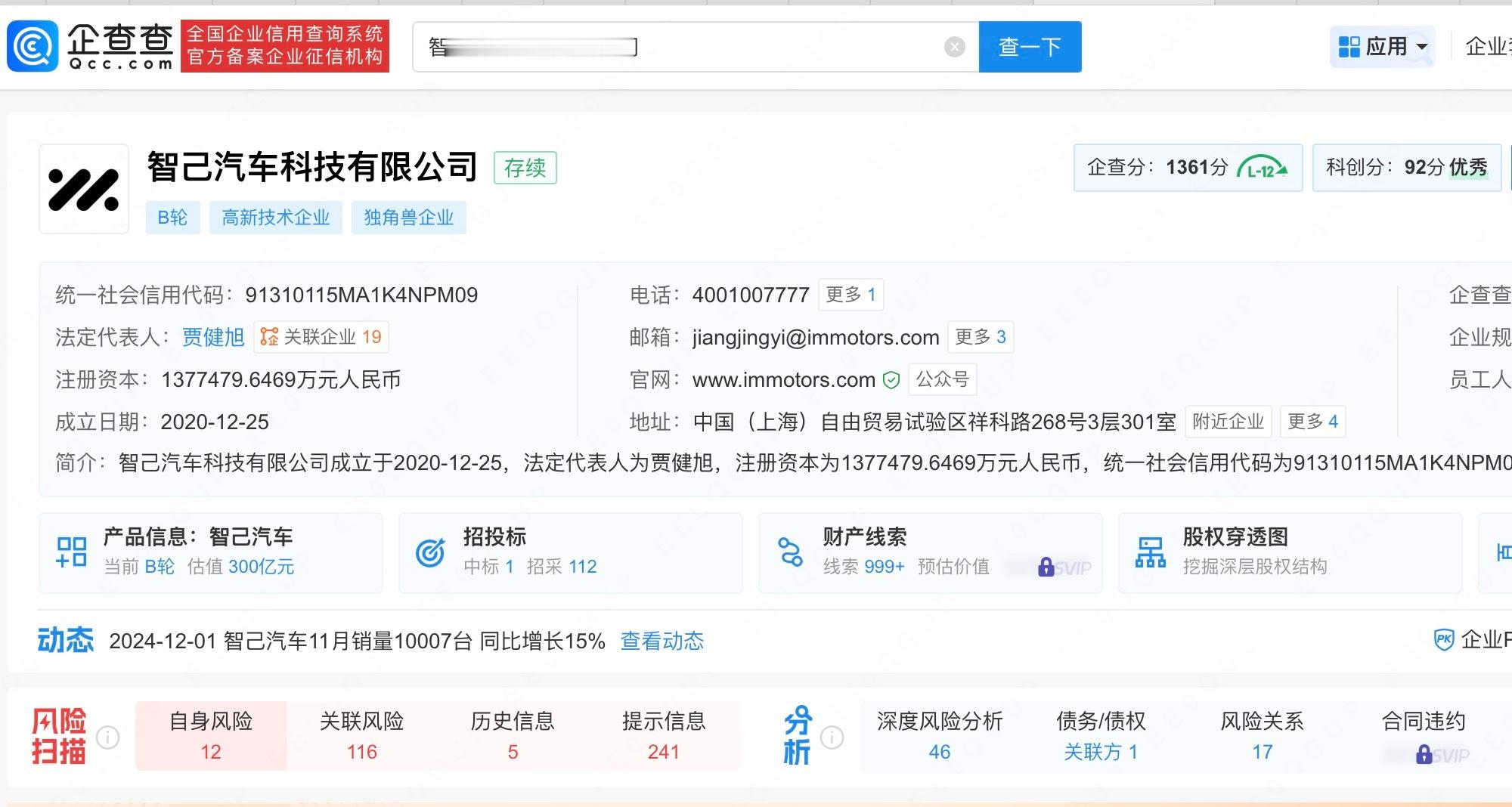Screen dimensions: 1512x807
Task: Click the info icon beside 分析
Action: pyautogui.click(x=832, y=737)
